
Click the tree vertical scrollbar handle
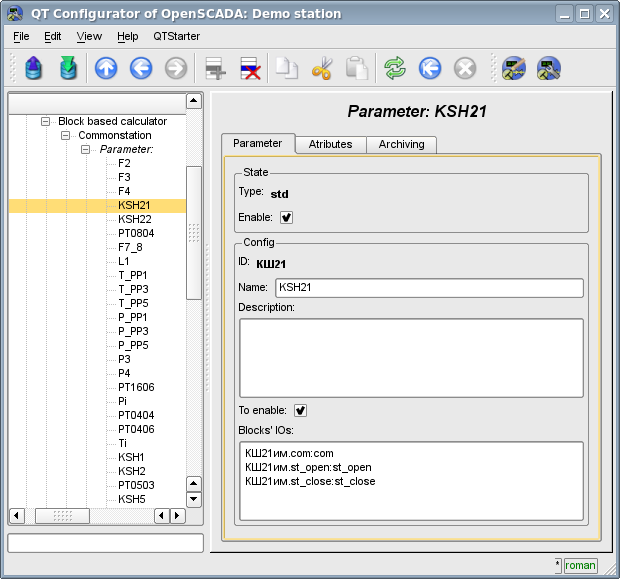[194, 232]
